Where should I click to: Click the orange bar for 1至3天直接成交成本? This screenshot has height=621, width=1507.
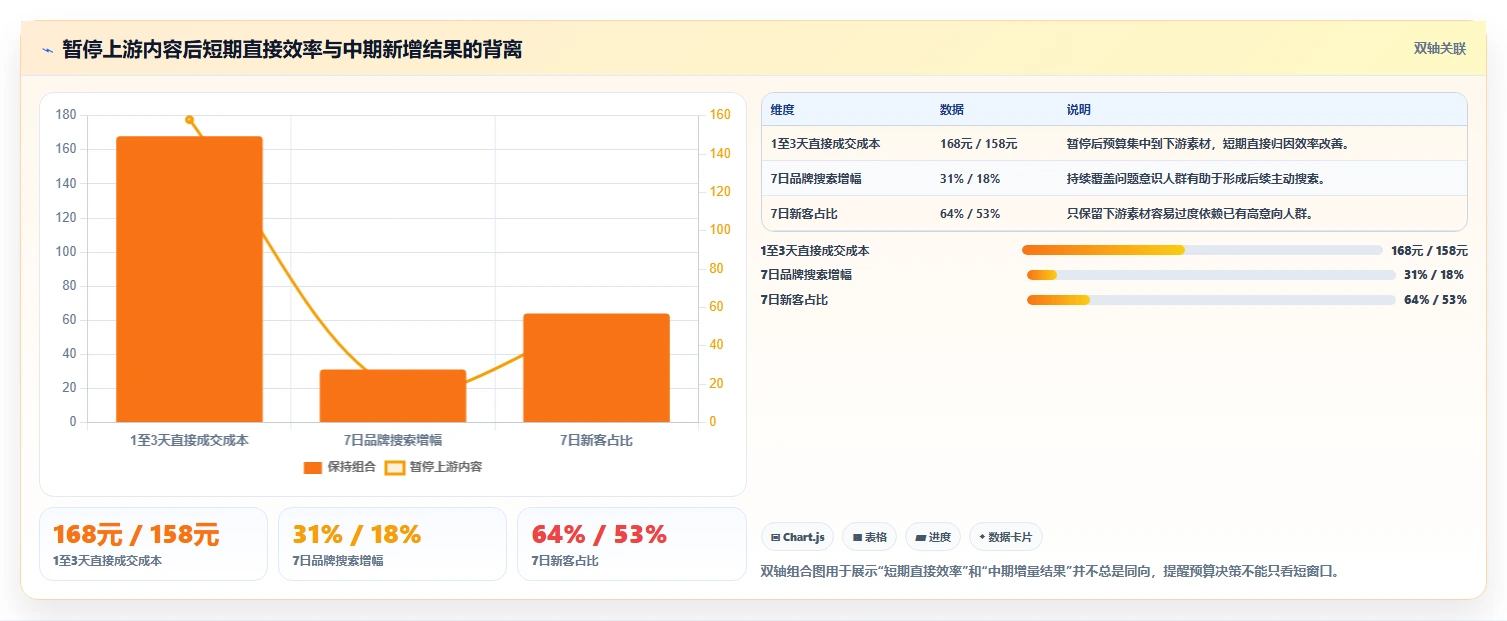tap(189, 279)
